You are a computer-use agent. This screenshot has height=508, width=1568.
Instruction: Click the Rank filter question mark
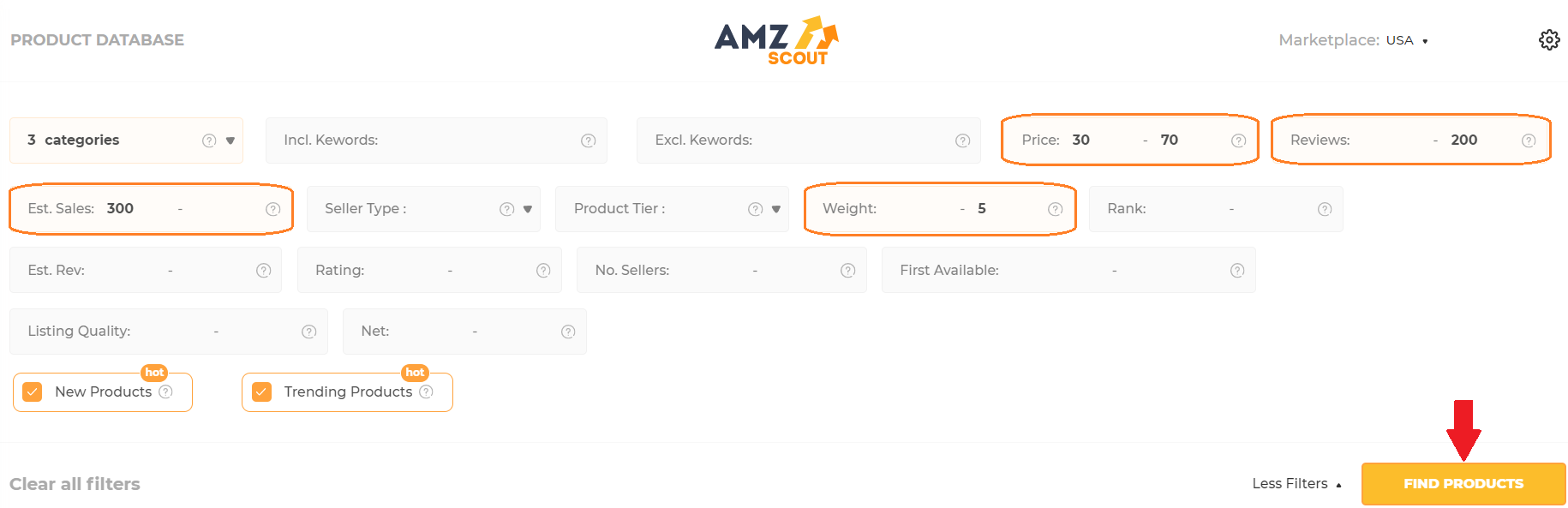pos(1324,208)
